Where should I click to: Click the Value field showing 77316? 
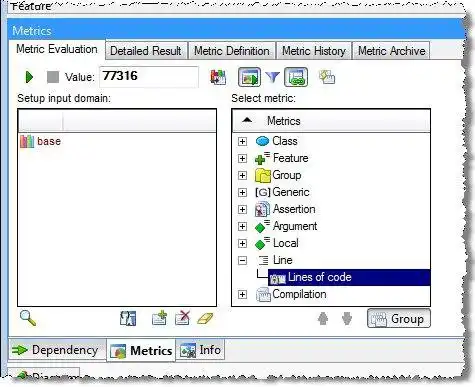(149, 77)
